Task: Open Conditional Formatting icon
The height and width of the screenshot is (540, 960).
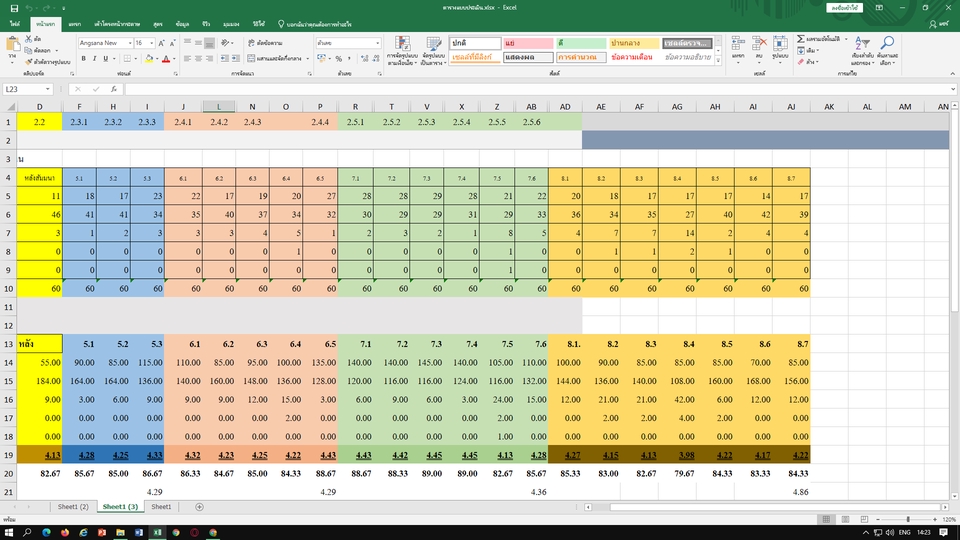Action: tap(402, 44)
